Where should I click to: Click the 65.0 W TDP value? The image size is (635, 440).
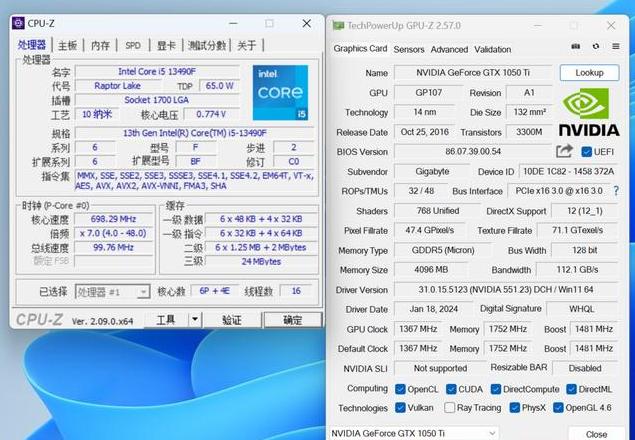[219, 86]
